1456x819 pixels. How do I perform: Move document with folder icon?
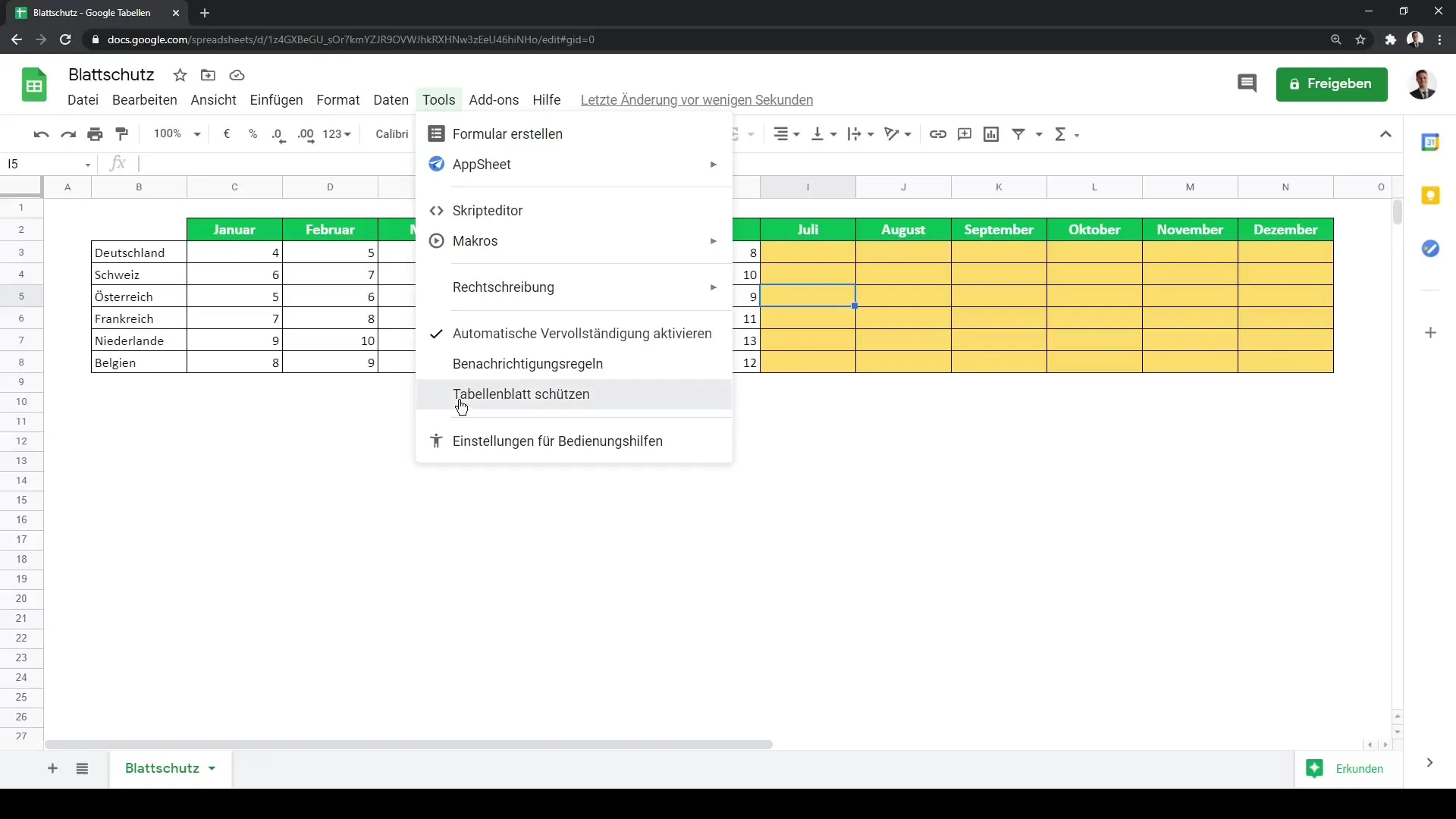coord(208,75)
